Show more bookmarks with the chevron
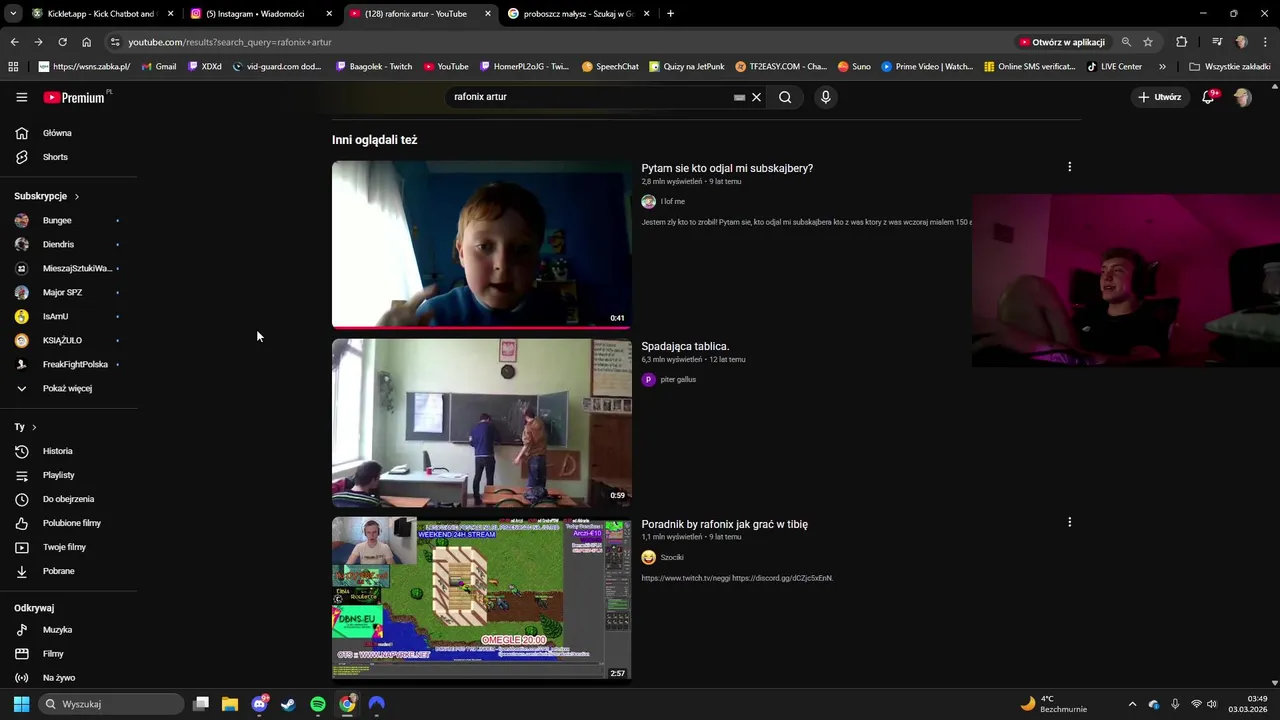Image resolution: width=1280 pixels, height=720 pixels. tap(1162, 67)
